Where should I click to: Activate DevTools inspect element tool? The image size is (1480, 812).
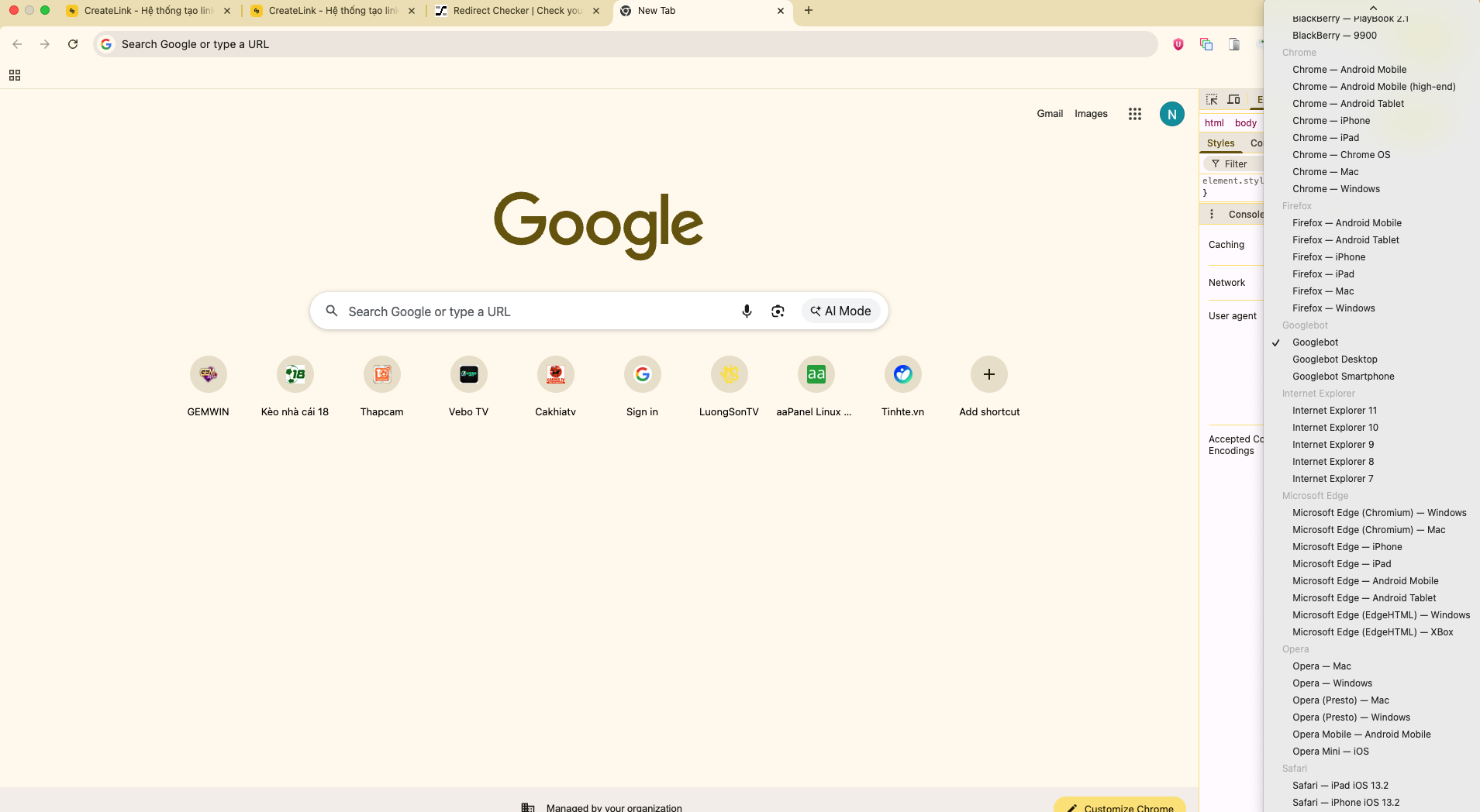[1212, 100]
